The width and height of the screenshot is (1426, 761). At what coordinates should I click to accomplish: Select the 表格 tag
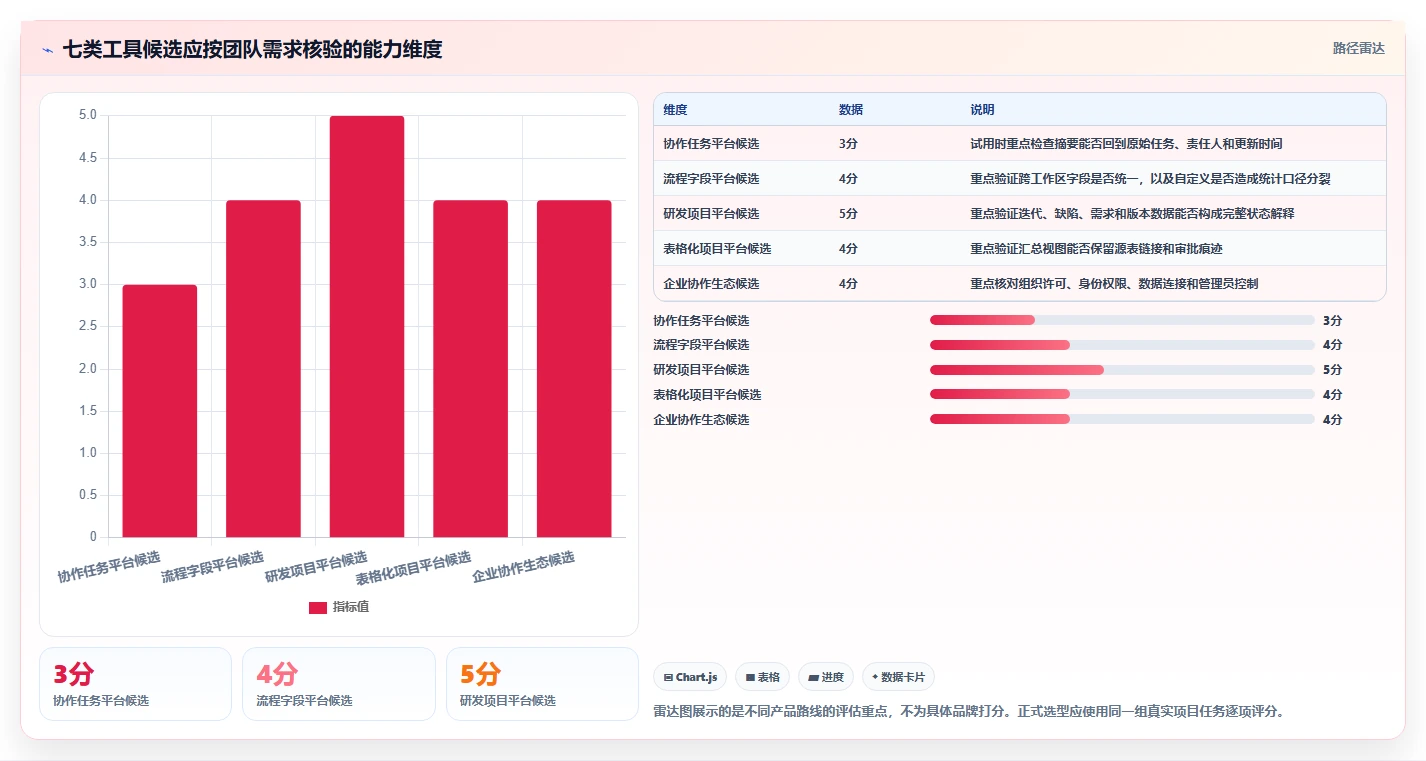[762, 677]
